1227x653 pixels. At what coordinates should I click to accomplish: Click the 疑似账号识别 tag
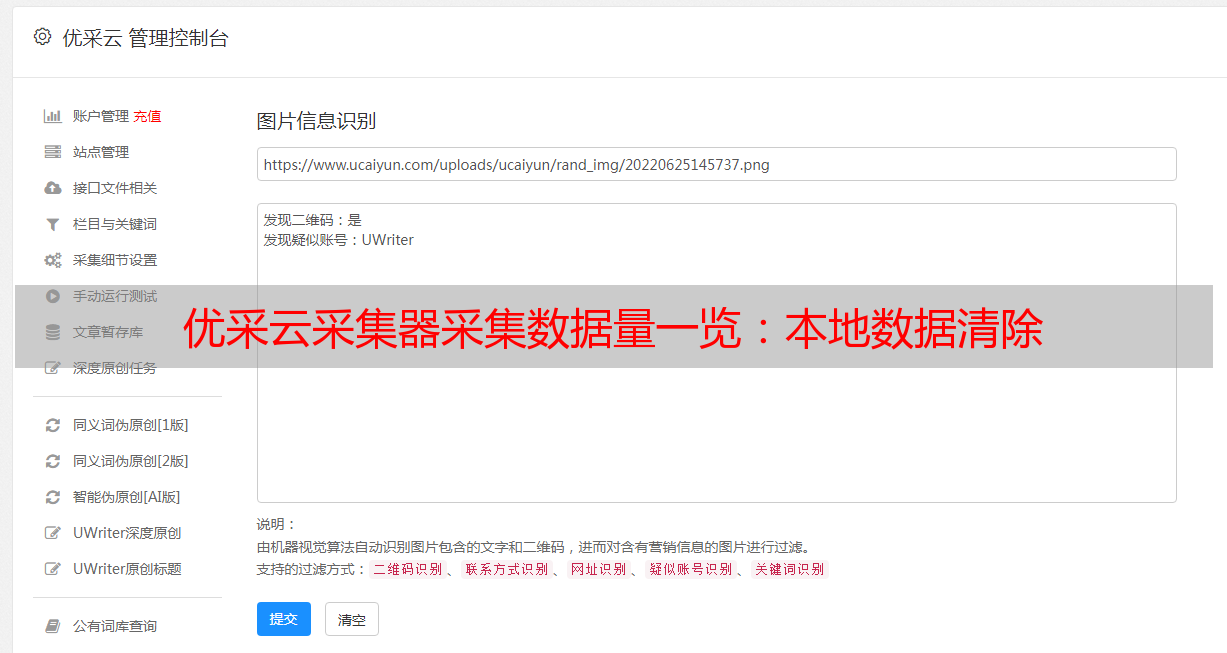[690, 569]
